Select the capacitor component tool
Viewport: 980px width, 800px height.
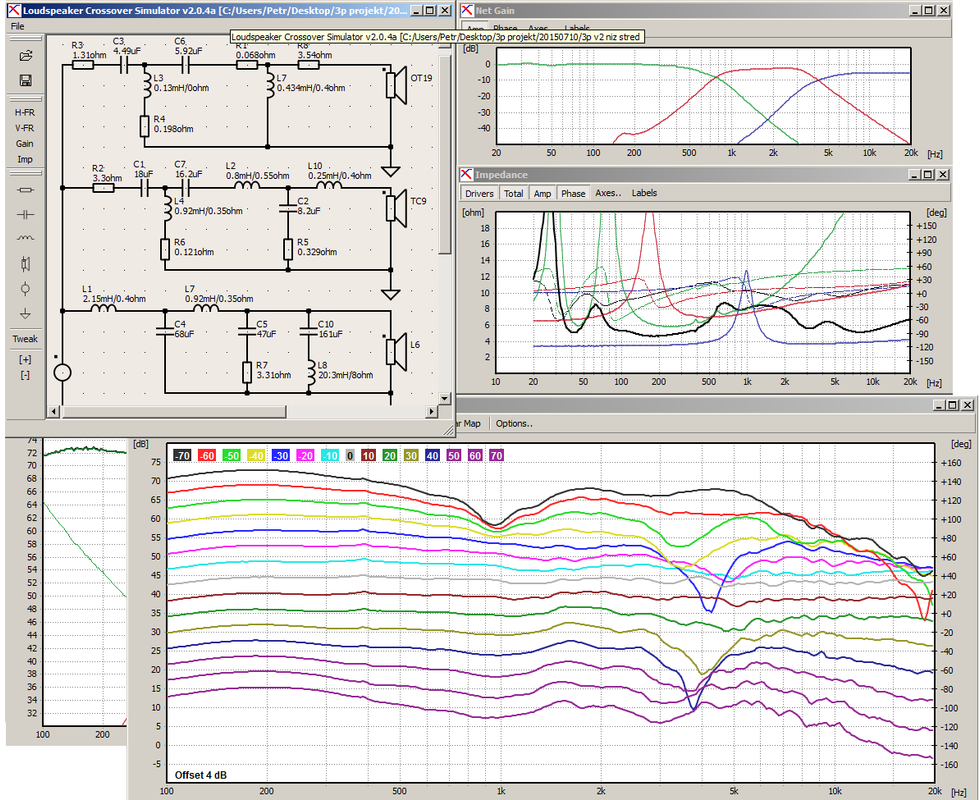26,215
